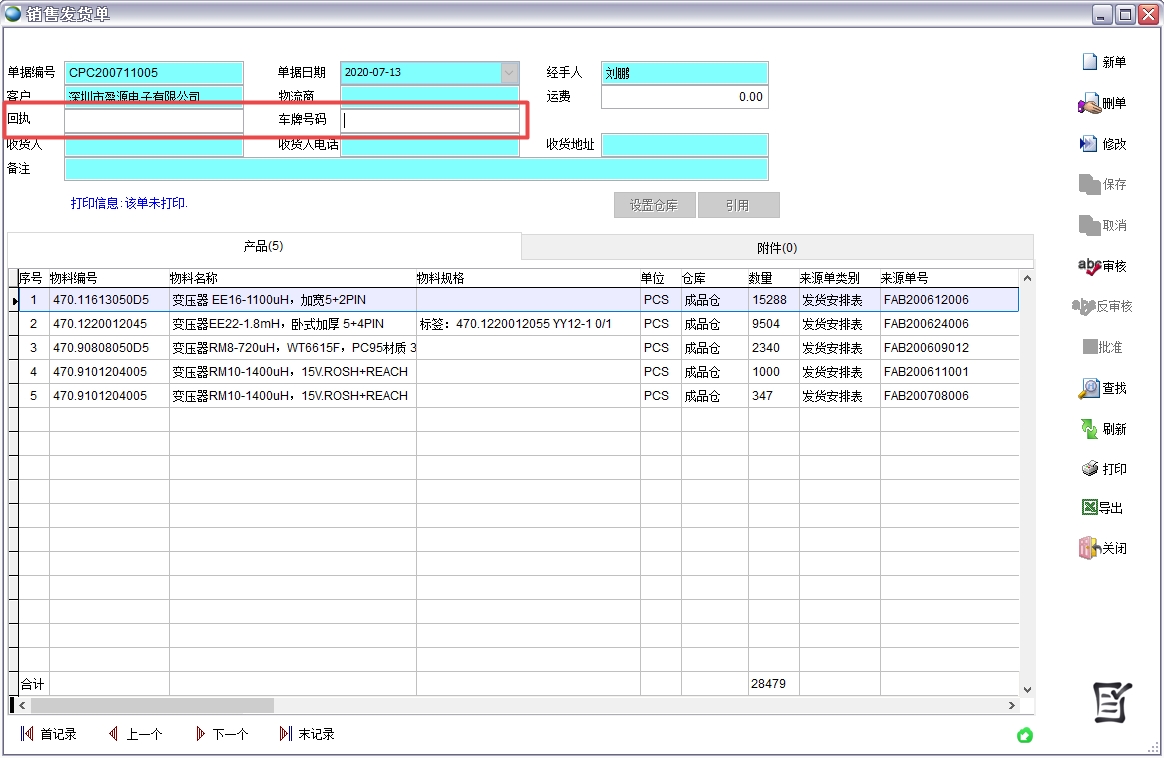The width and height of the screenshot is (1164, 758).
Task: Open the Find (查找) tool
Action: point(1089,389)
